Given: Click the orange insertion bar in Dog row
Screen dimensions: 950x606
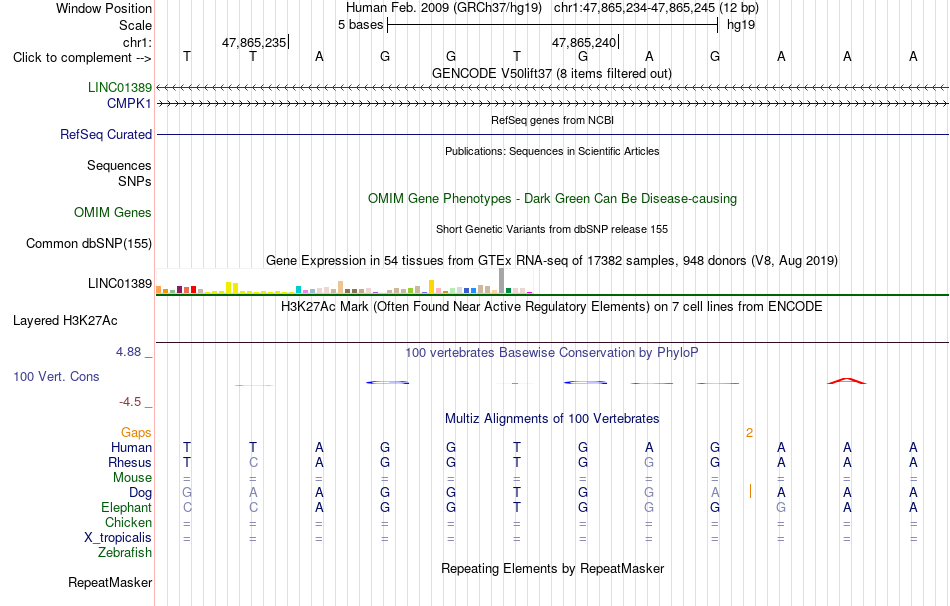Looking at the screenshot, I should pos(750,491).
